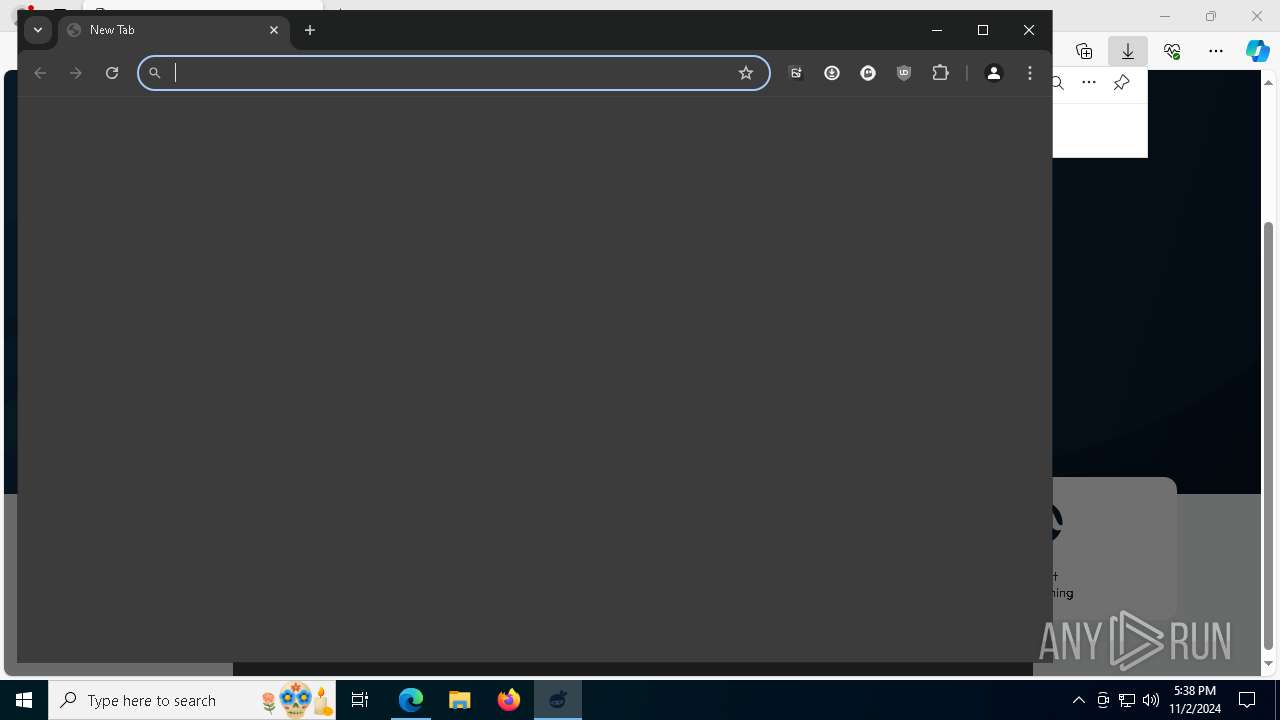Open Edge Browser essentials heart icon
Viewport: 1280px width, 720px height.
(x=1172, y=51)
